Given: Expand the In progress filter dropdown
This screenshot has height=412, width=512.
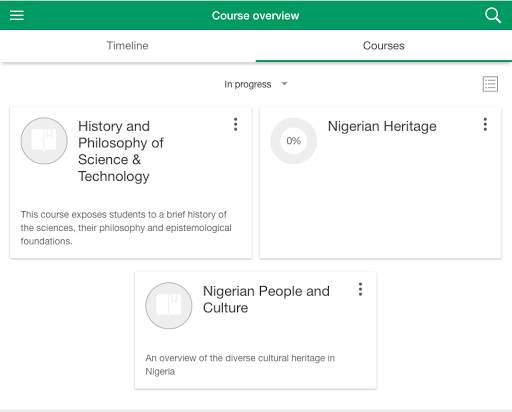Looking at the screenshot, I should pos(255,84).
